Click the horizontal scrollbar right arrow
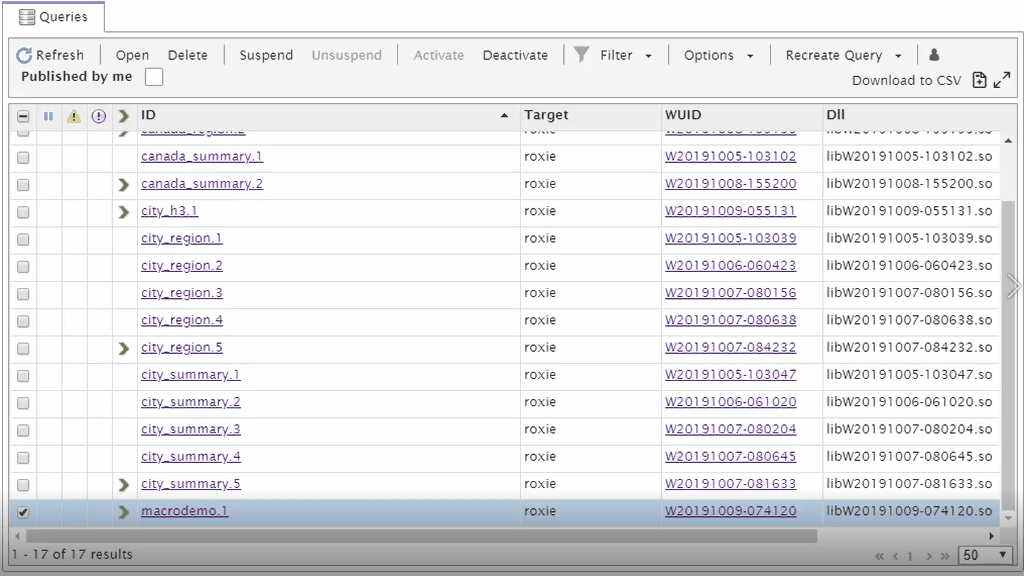The image size is (1024, 576). [x=991, y=536]
